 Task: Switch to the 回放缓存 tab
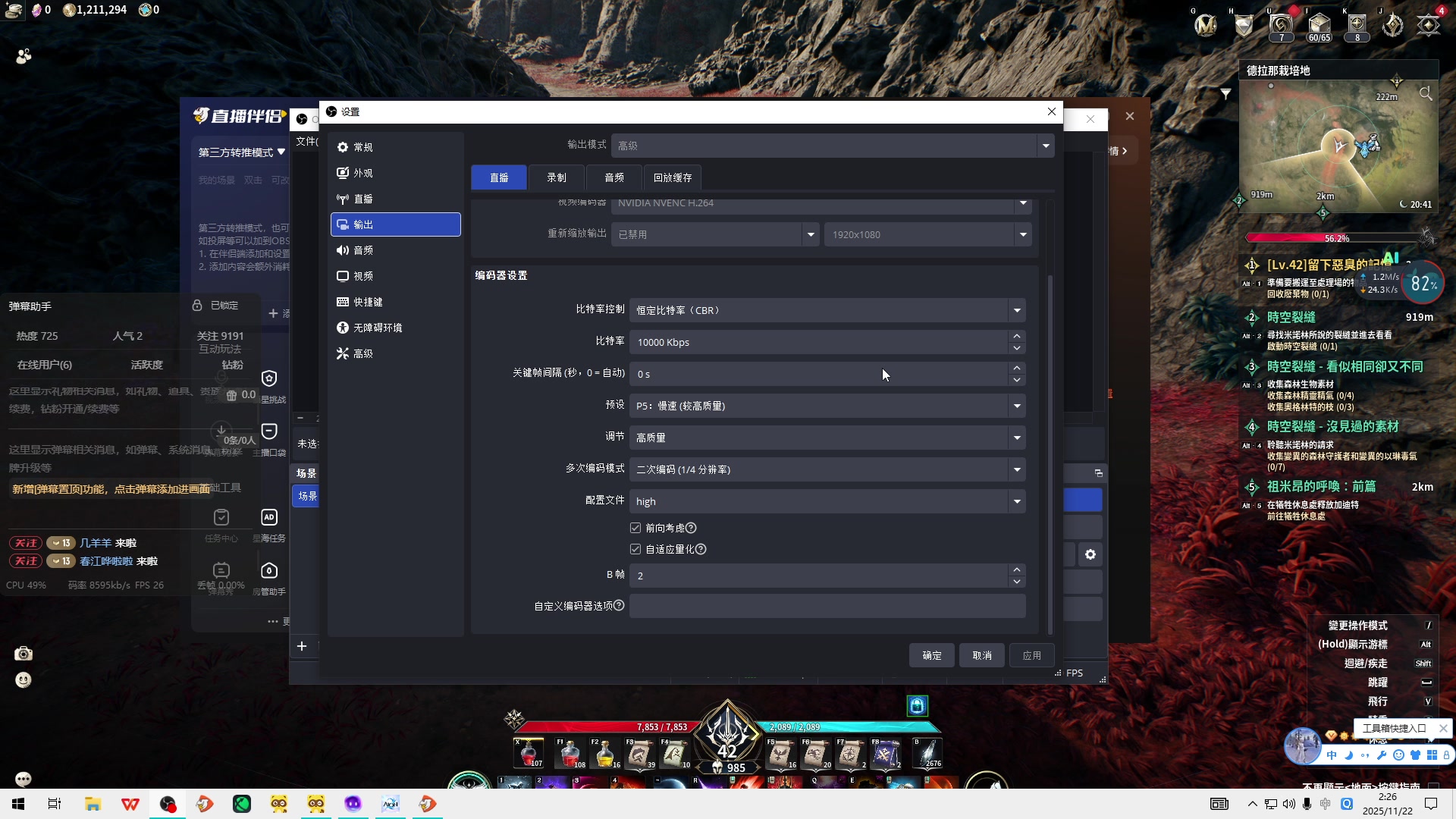point(673,177)
